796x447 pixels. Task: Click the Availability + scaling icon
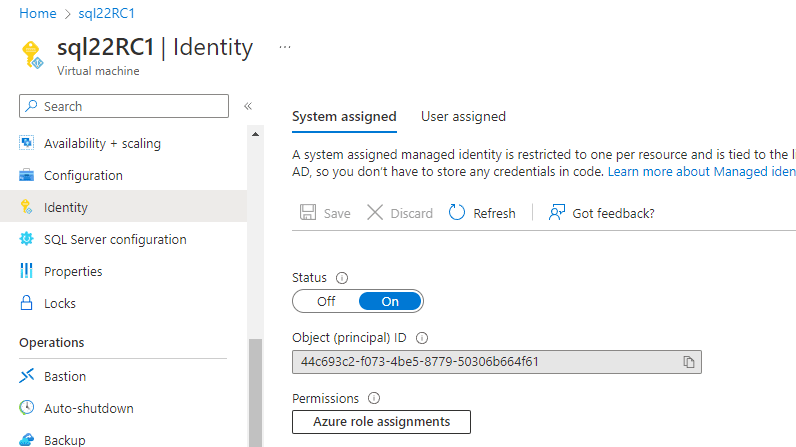tap(26, 143)
